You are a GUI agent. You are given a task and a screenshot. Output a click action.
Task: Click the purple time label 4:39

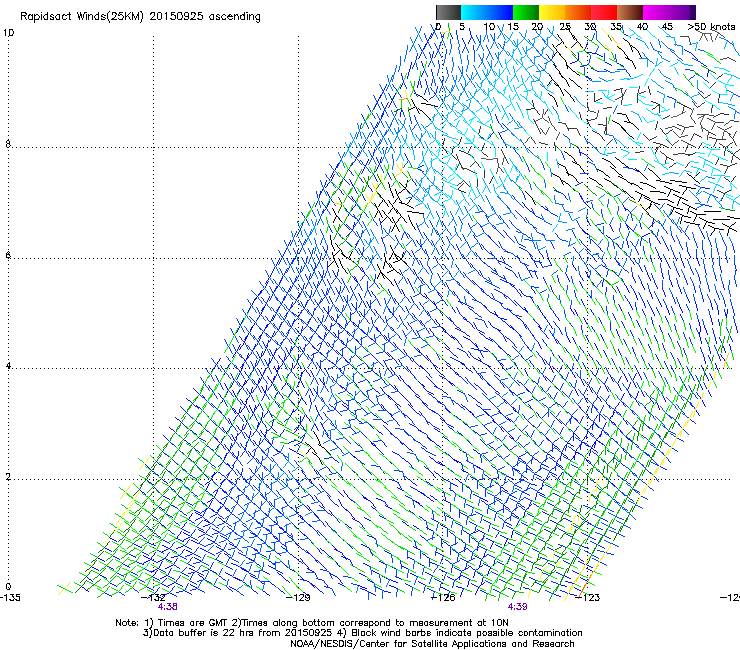tap(517, 607)
